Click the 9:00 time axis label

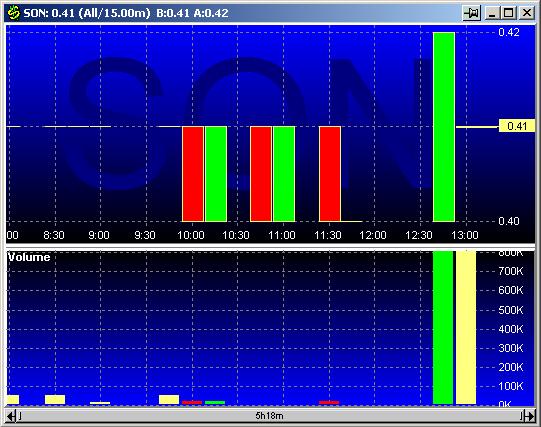tap(99, 235)
